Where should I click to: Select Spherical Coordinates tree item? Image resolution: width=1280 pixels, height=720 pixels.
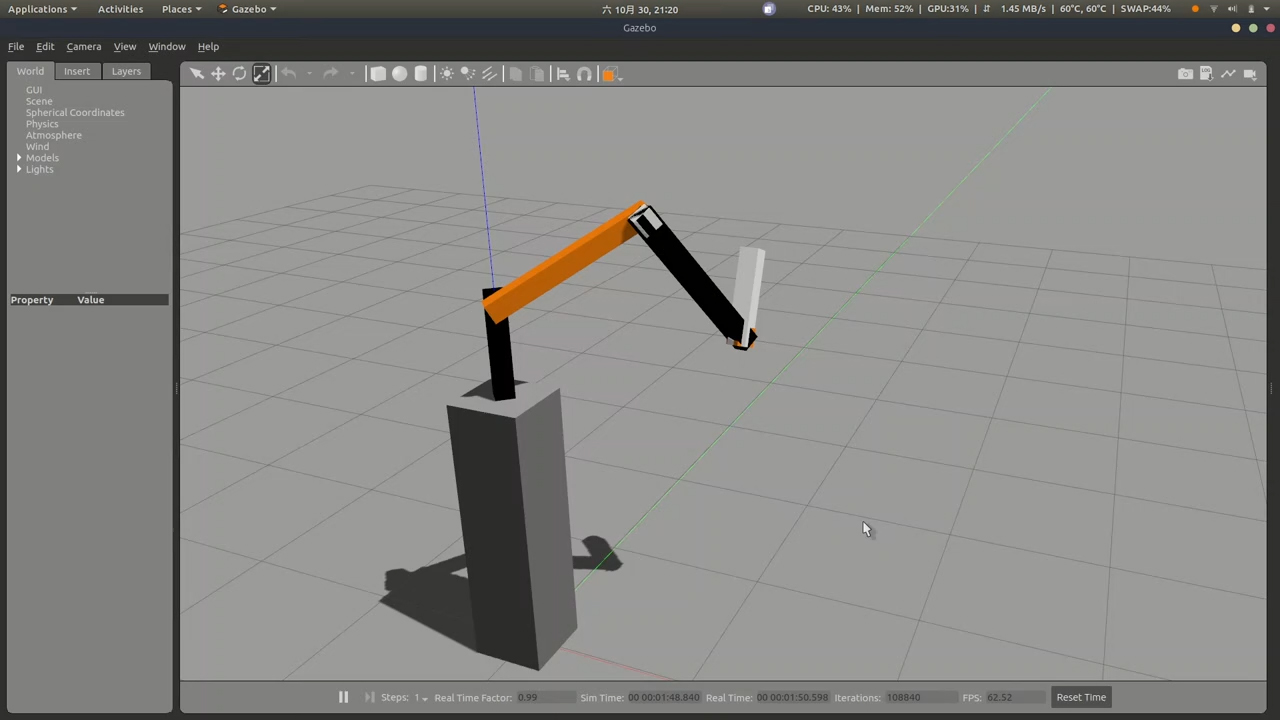[x=75, y=113]
